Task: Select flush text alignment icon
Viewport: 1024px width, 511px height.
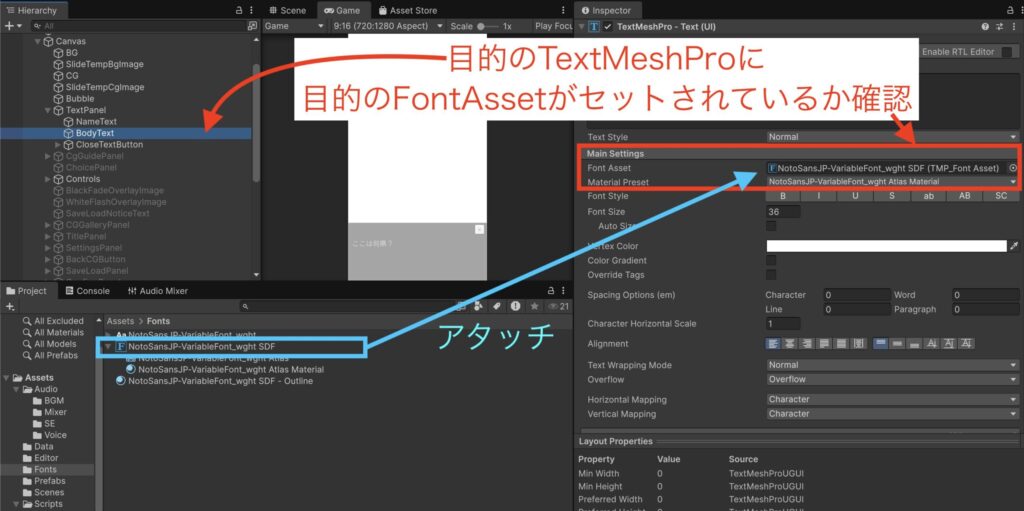Action: point(841,344)
